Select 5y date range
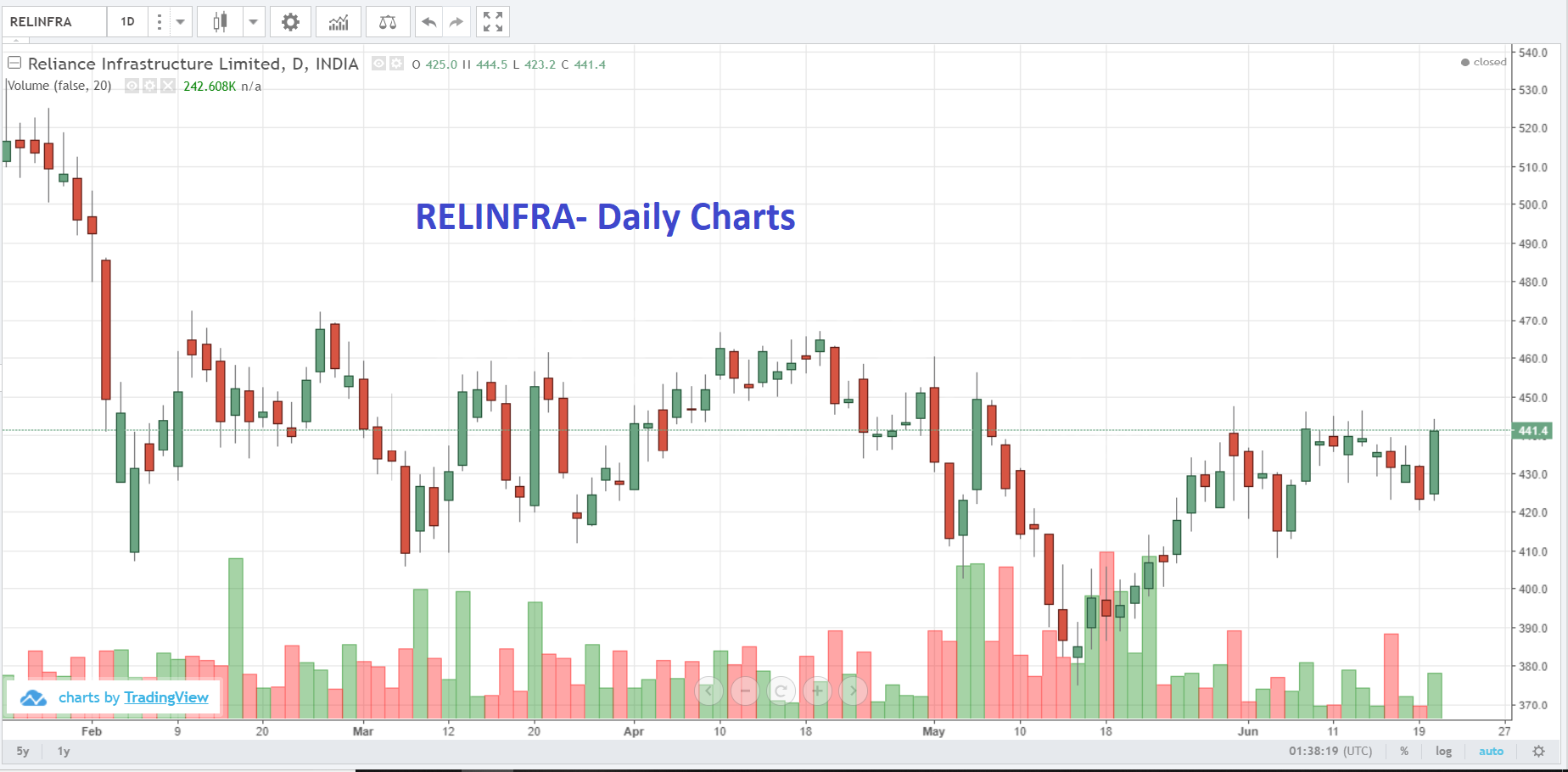This screenshot has width=1568, height=772. click(x=23, y=752)
